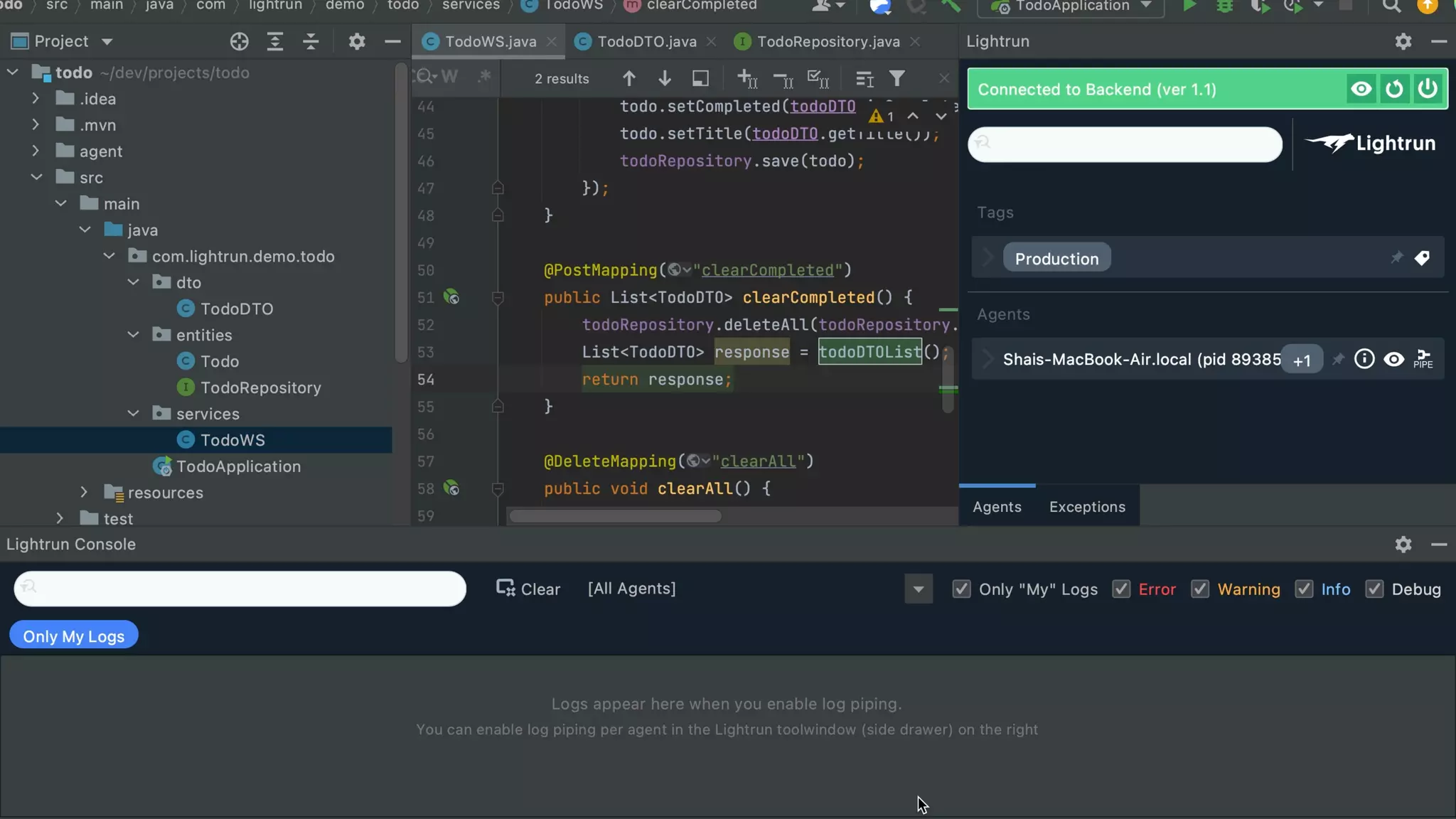This screenshot has width=1456, height=819.
Task: Click the Only My Logs pill button
Action: (74, 636)
